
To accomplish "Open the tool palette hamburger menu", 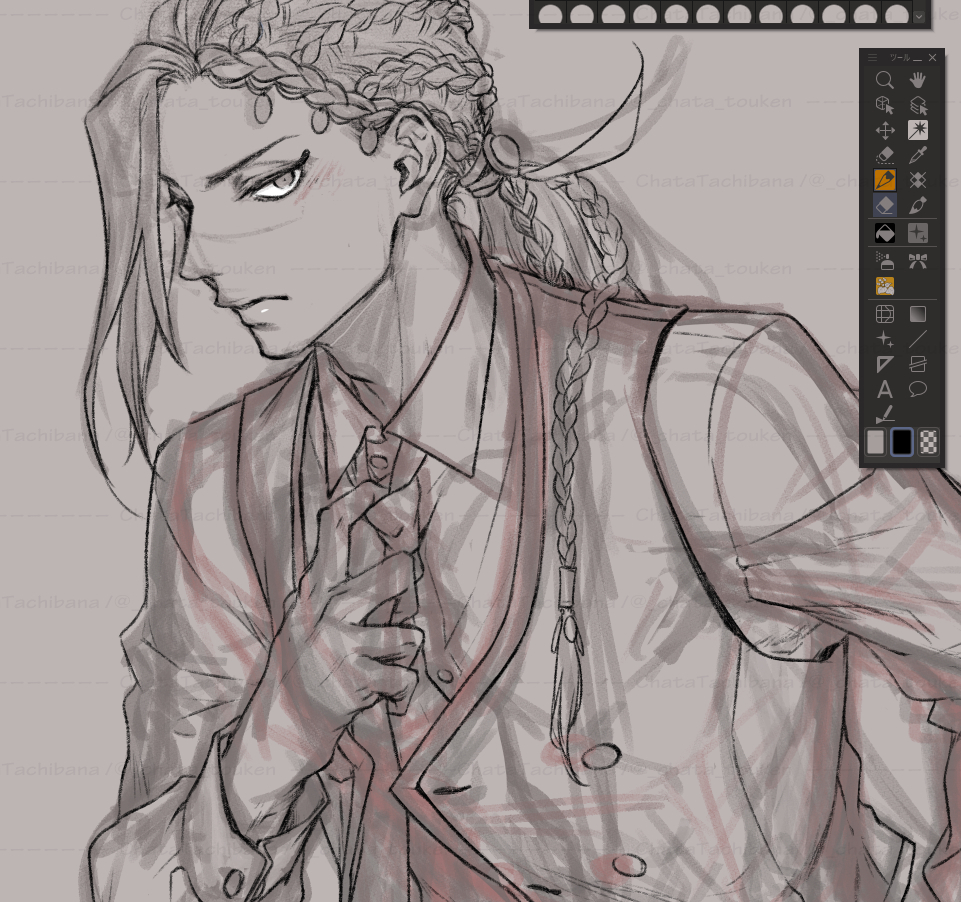I will (872, 58).
